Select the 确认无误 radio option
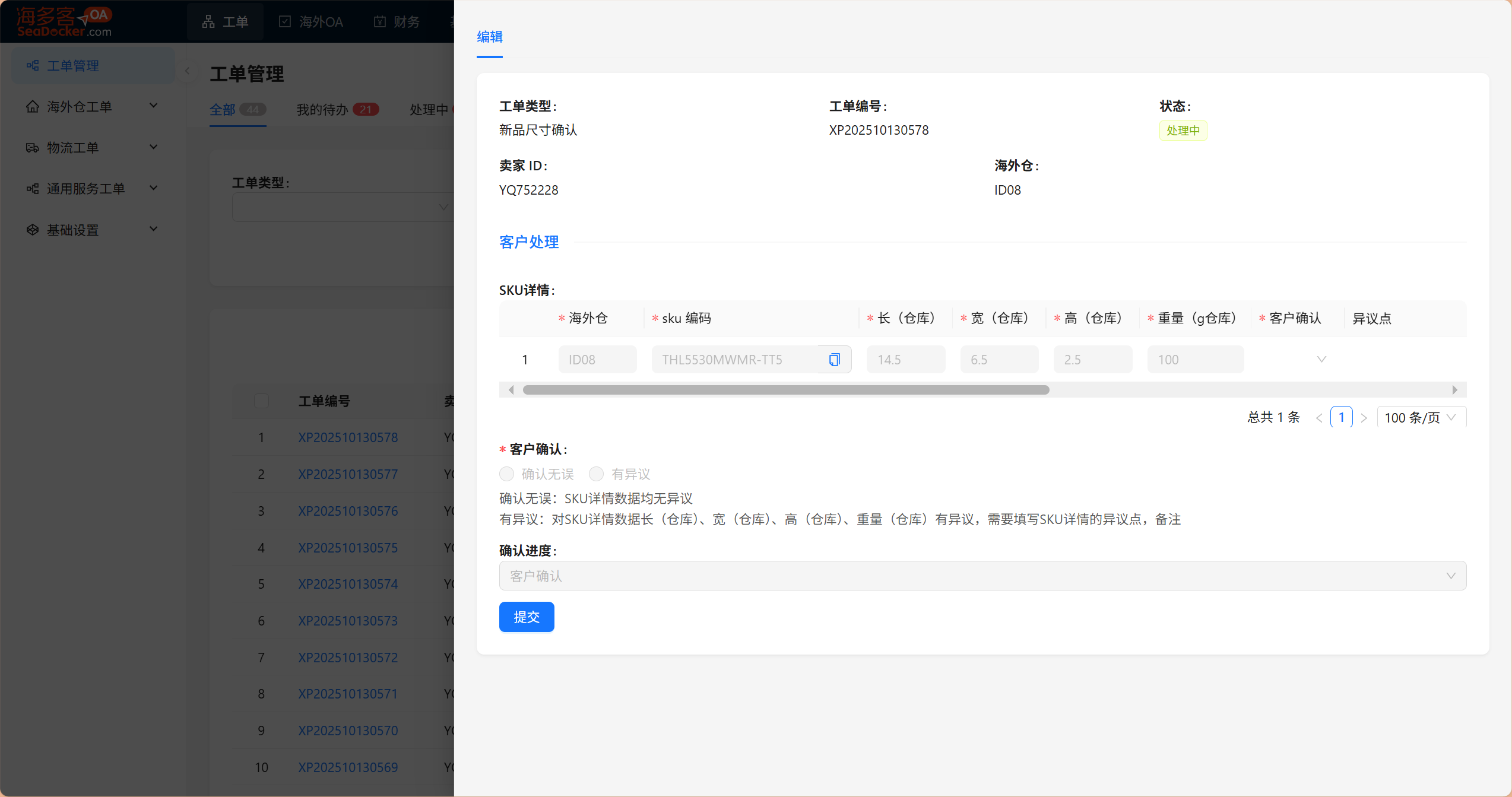 (x=506, y=474)
